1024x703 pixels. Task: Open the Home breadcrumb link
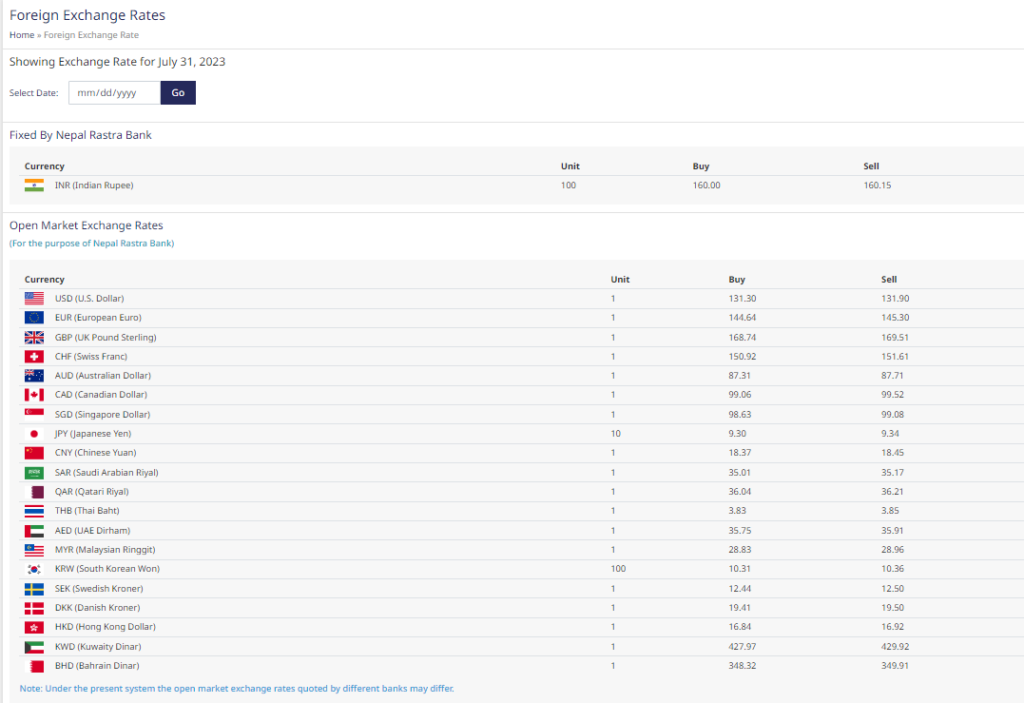[21, 35]
